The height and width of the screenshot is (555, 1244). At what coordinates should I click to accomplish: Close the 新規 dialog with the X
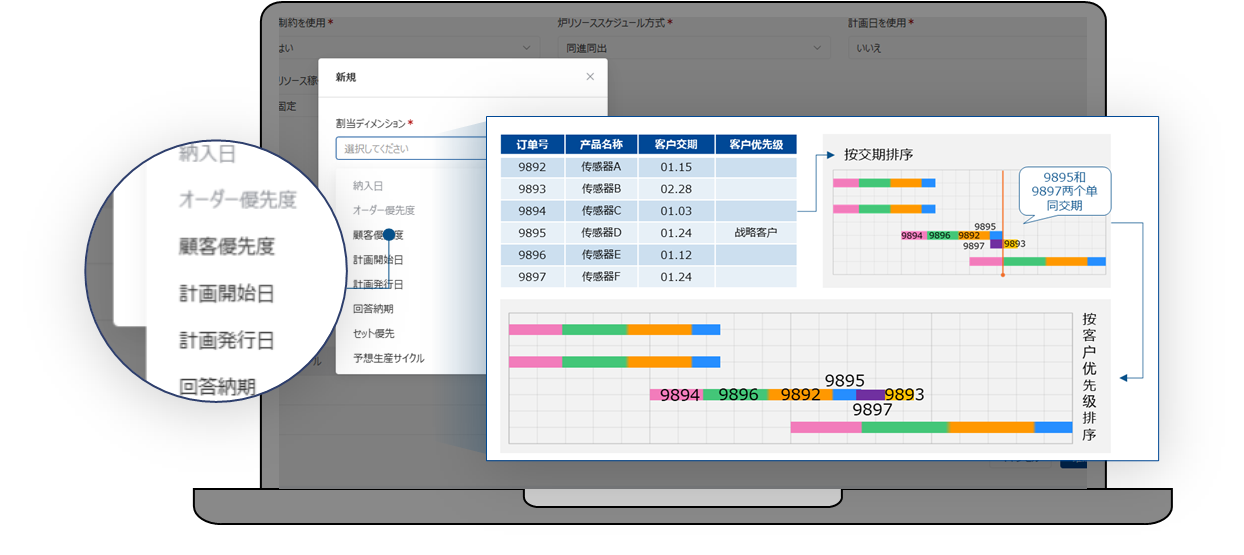(589, 76)
